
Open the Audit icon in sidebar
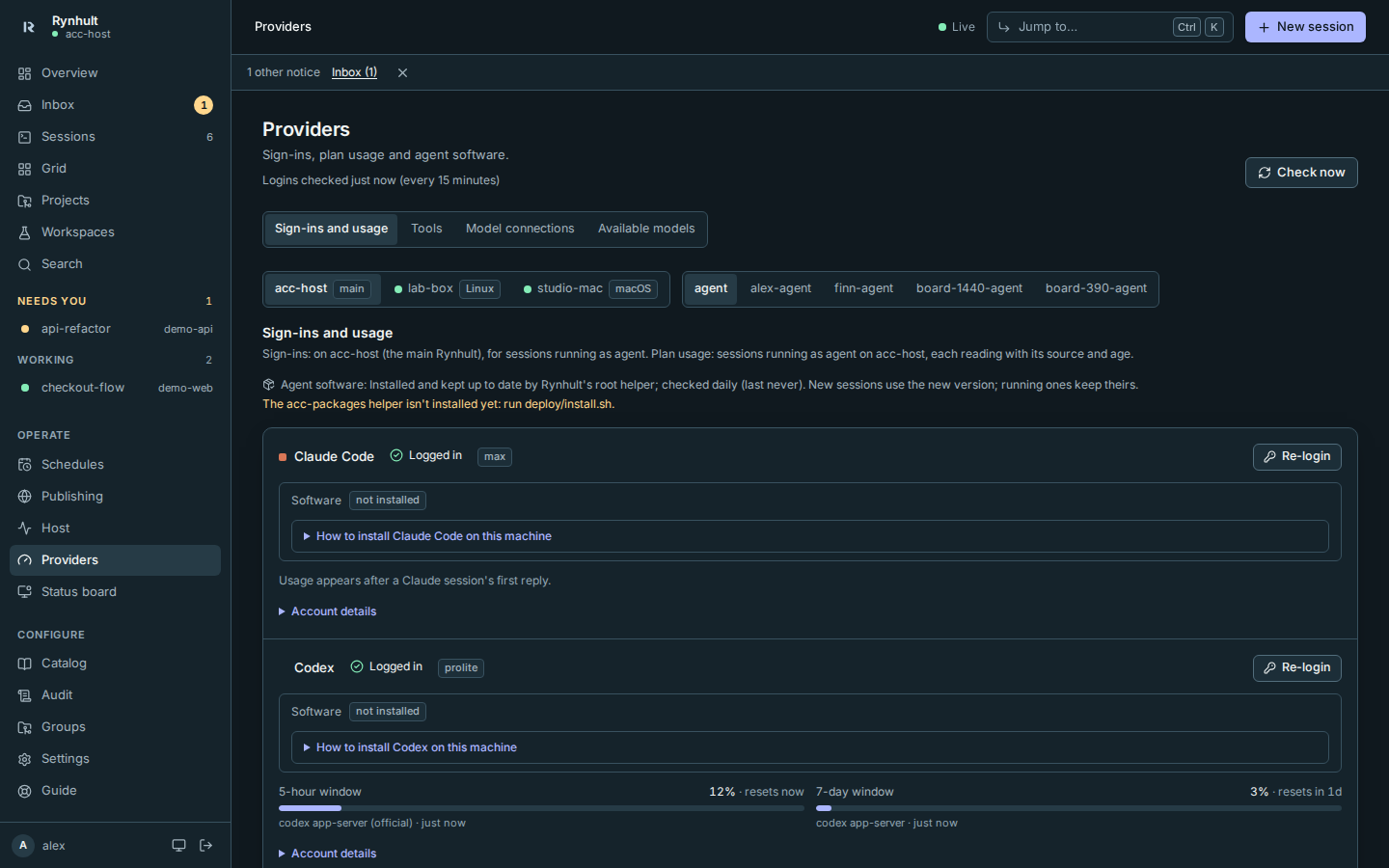pos(24,695)
